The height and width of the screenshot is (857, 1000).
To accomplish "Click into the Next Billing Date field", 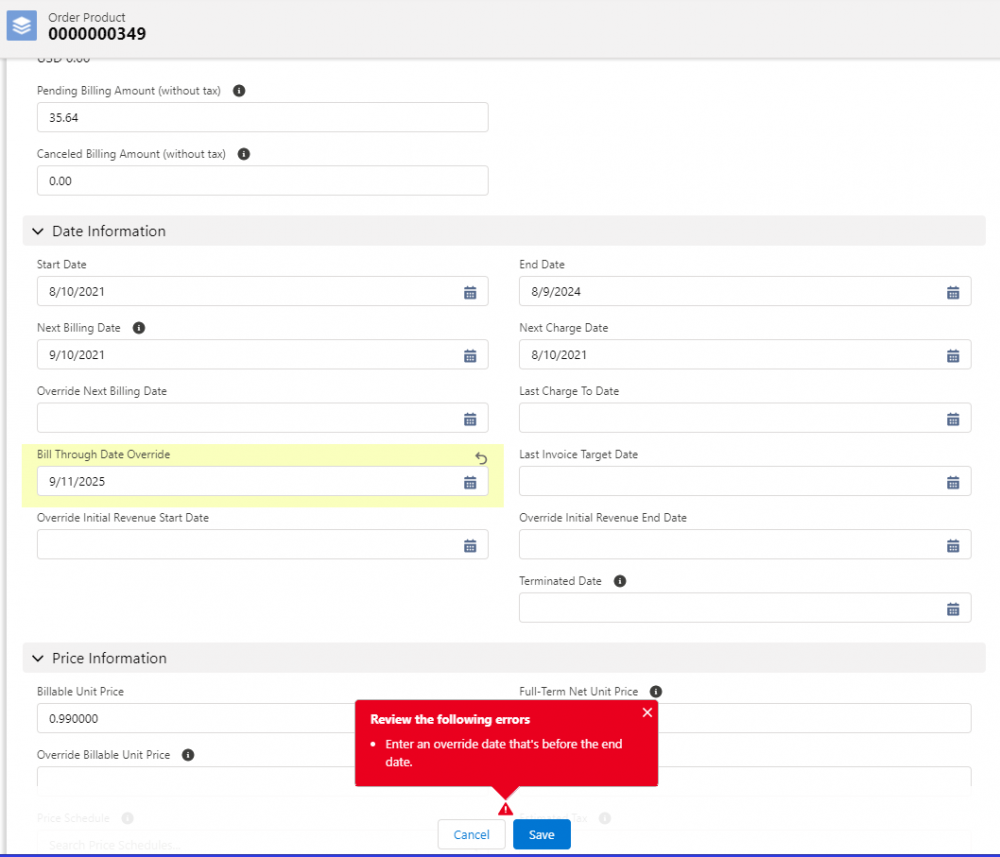I will pos(263,355).
